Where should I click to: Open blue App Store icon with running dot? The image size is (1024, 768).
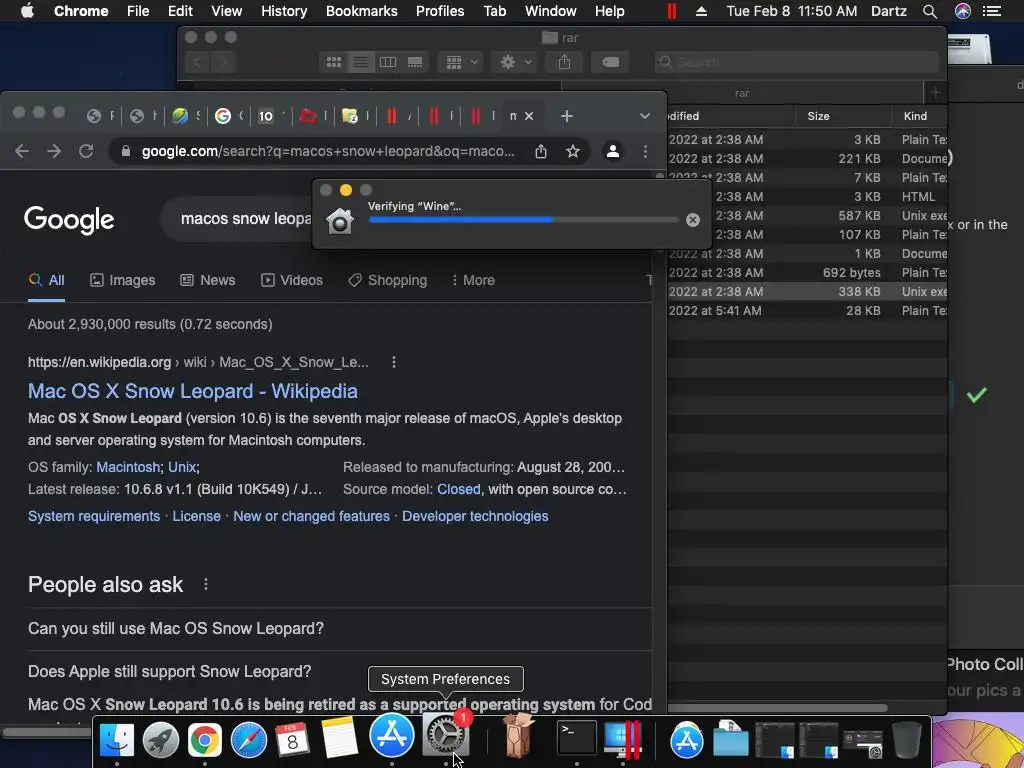[x=391, y=736]
